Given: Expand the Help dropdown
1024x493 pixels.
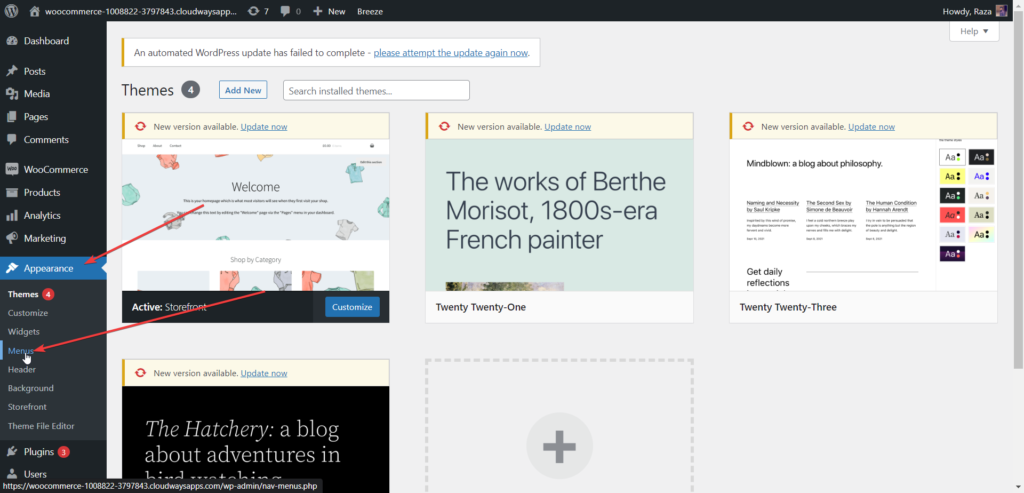Looking at the screenshot, I should click(973, 32).
